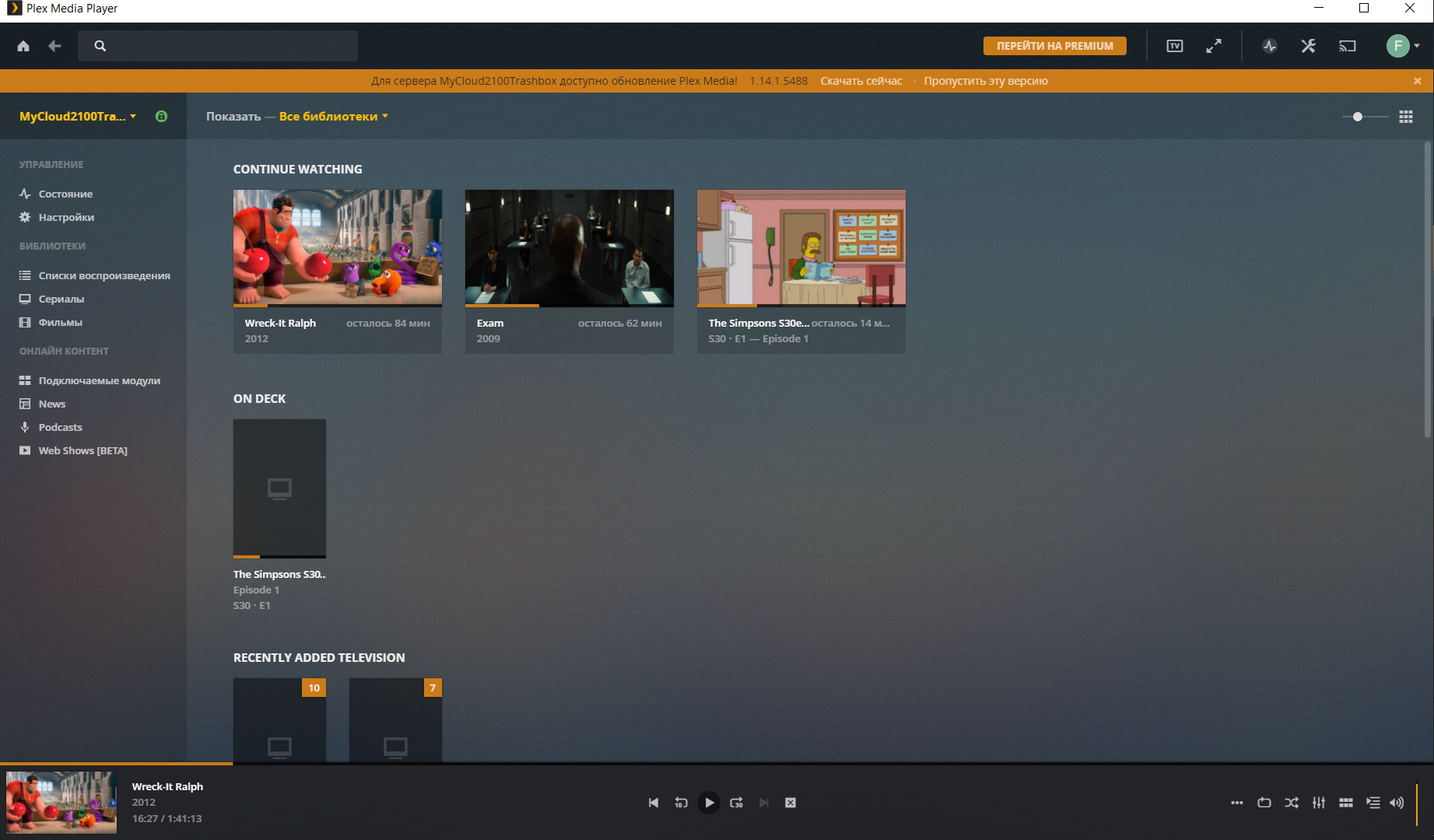
Task: Skip forward 30 seconds in player
Action: [736, 803]
